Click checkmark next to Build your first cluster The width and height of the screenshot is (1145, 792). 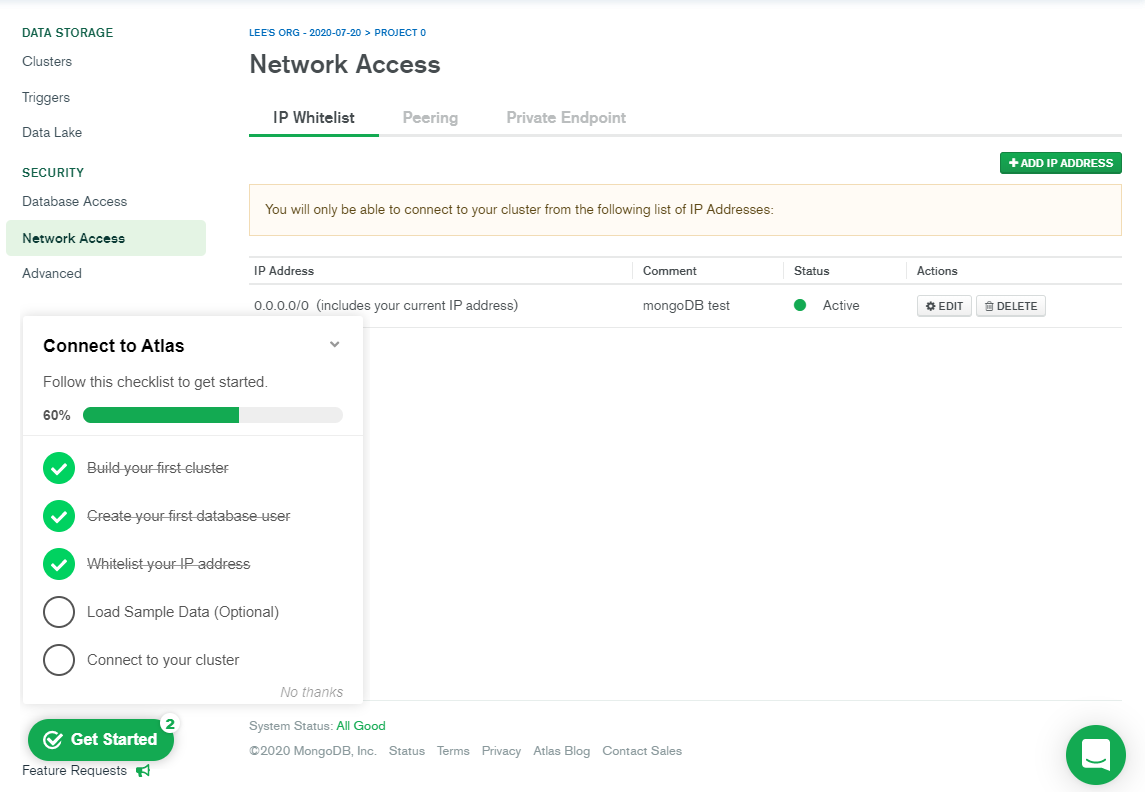[x=59, y=468]
